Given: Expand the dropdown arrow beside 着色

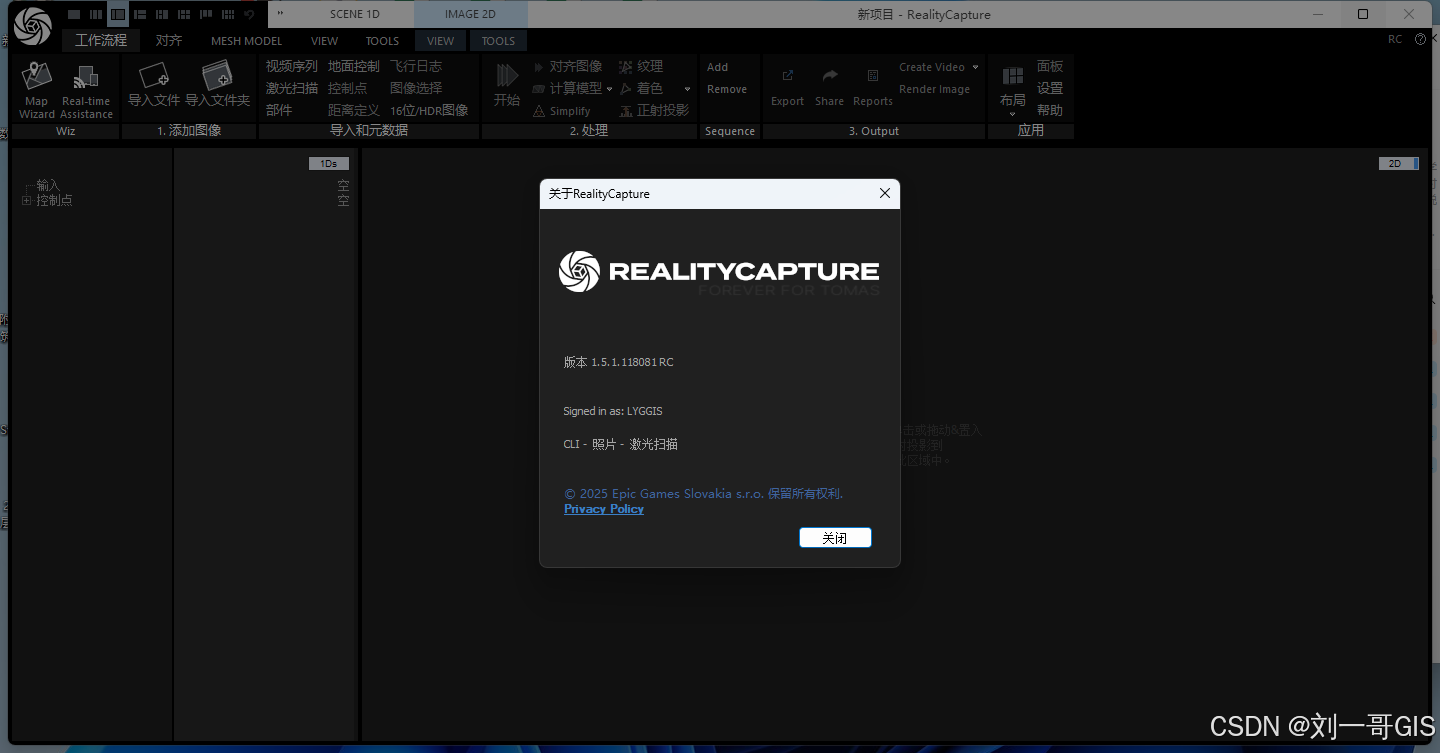Looking at the screenshot, I should click(x=687, y=89).
